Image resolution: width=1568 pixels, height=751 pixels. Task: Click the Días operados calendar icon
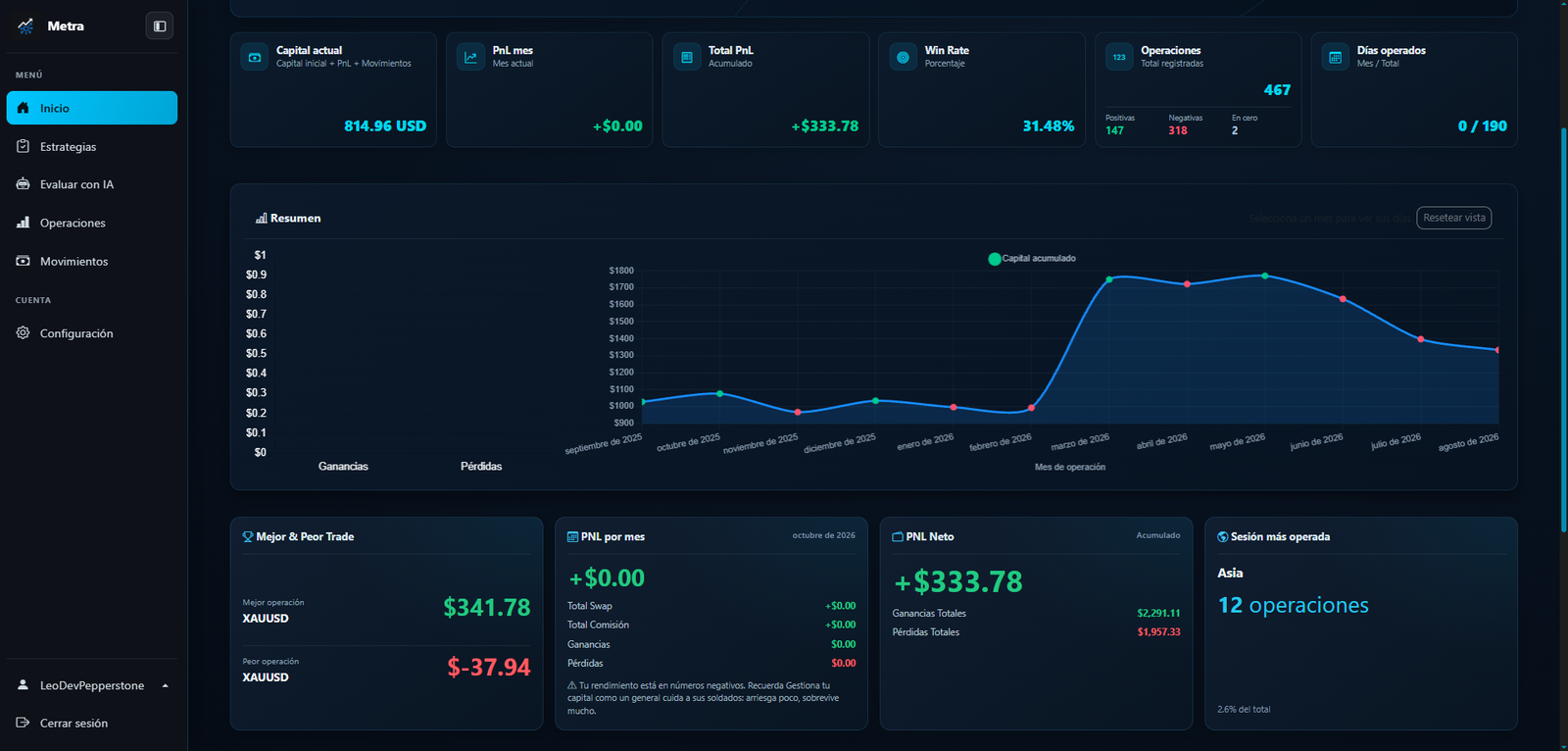(x=1335, y=57)
